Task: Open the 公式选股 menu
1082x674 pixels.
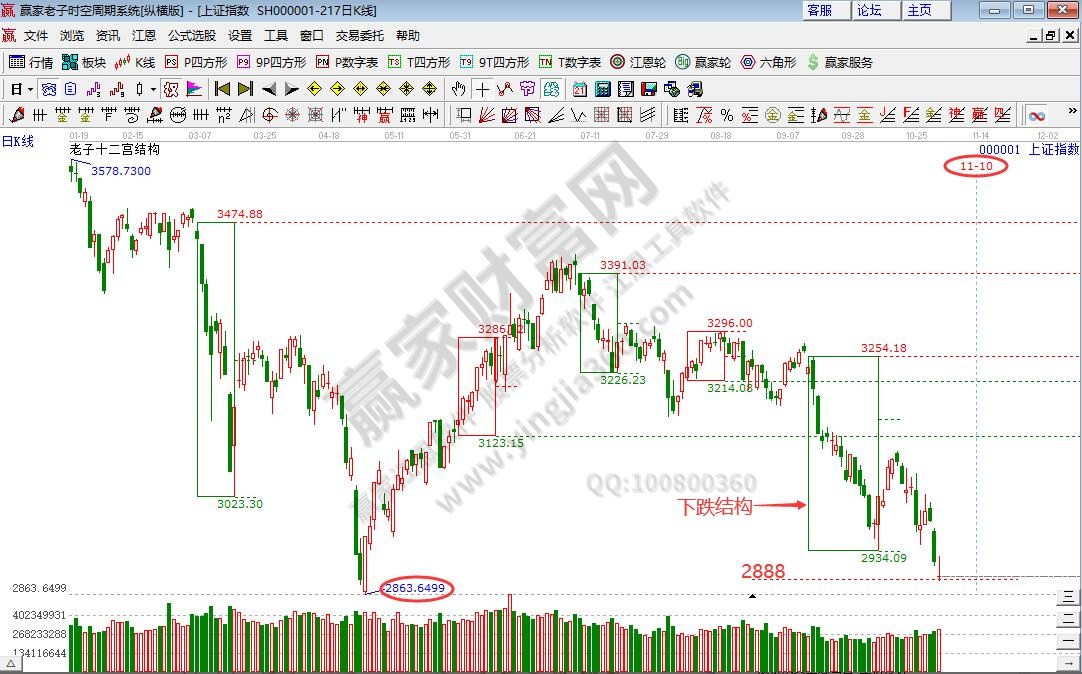Action: [x=191, y=35]
